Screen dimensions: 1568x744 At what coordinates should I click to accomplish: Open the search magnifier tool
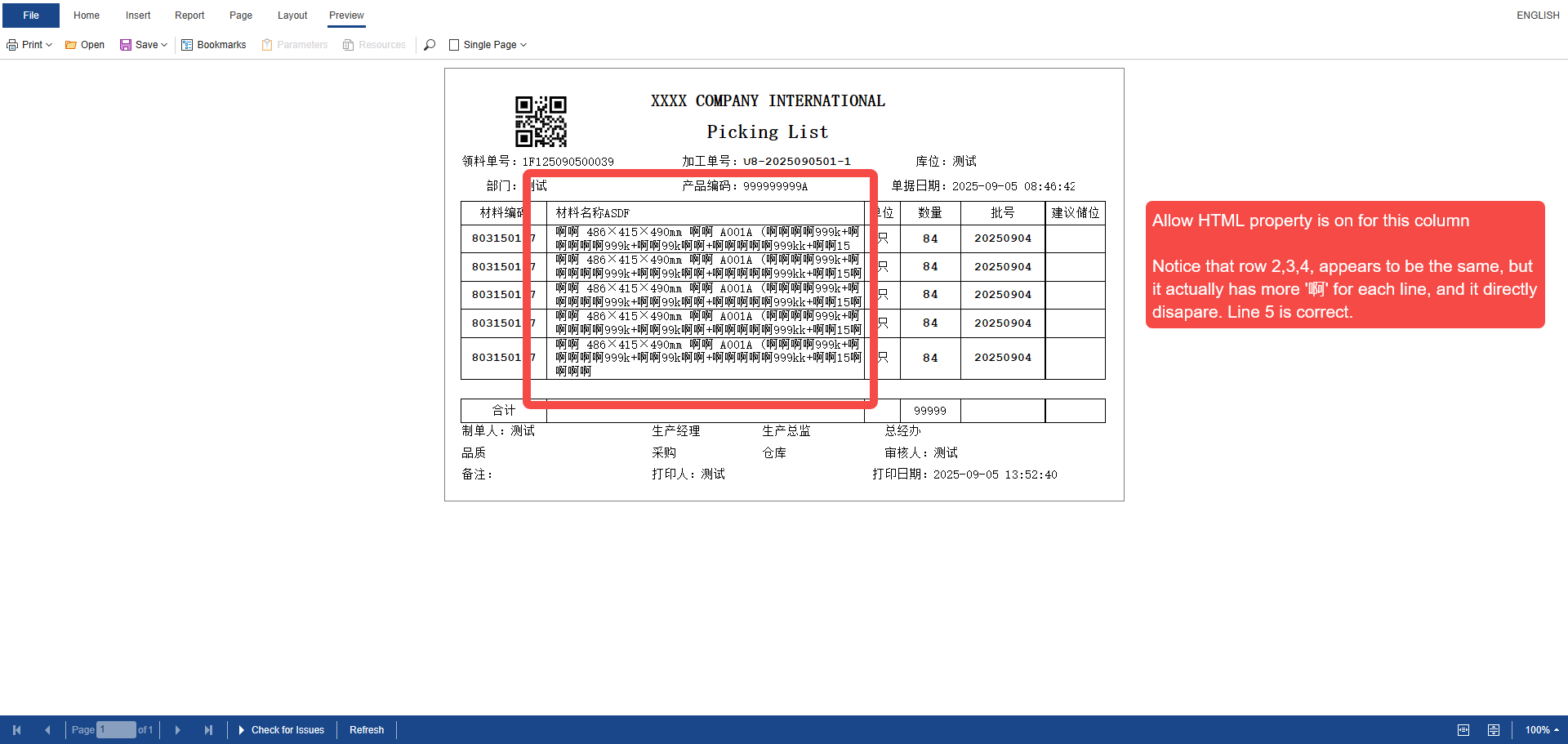(430, 45)
